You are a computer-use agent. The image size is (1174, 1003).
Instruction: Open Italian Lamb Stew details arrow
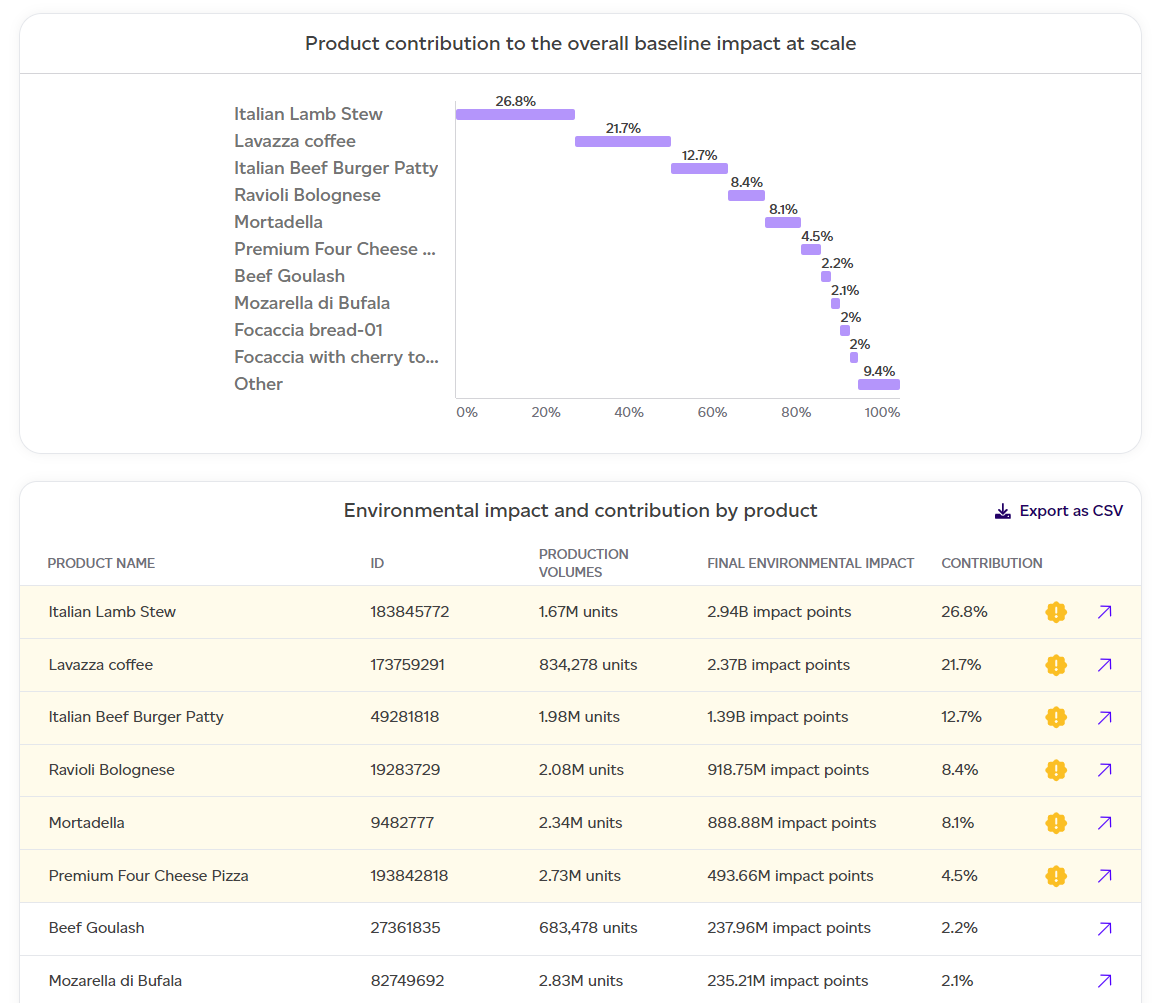point(1104,612)
